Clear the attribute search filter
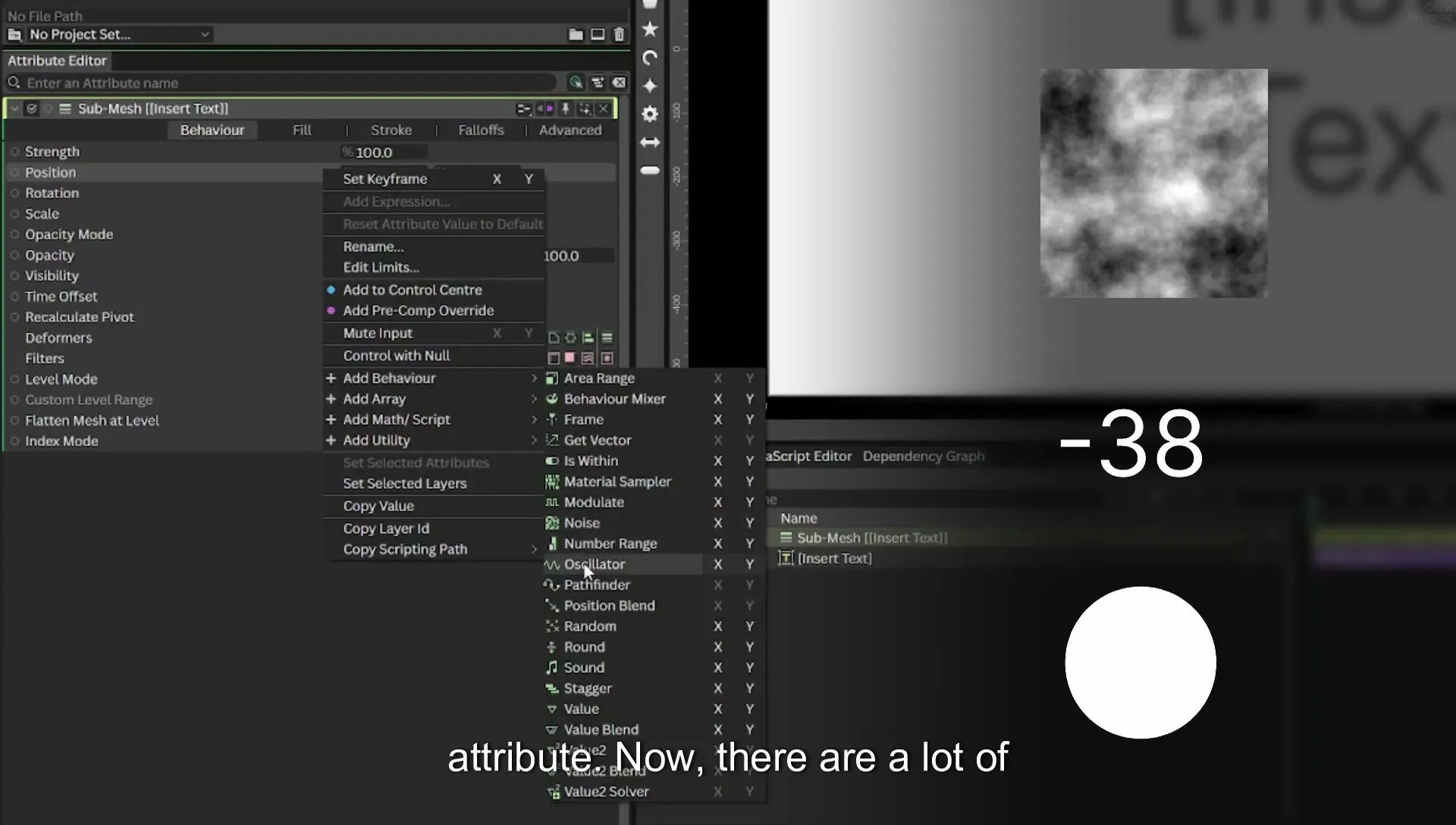The height and width of the screenshot is (825, 1456). tap(619, 83)
